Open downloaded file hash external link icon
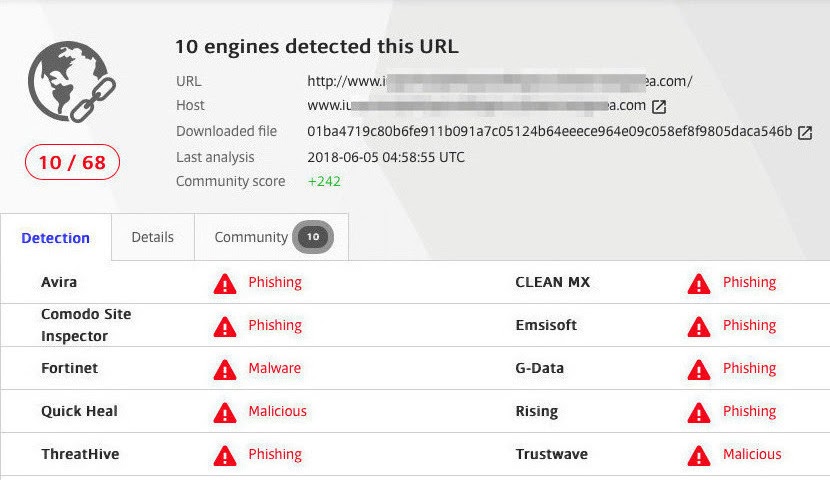830x480 pixels. coord(805,132)
